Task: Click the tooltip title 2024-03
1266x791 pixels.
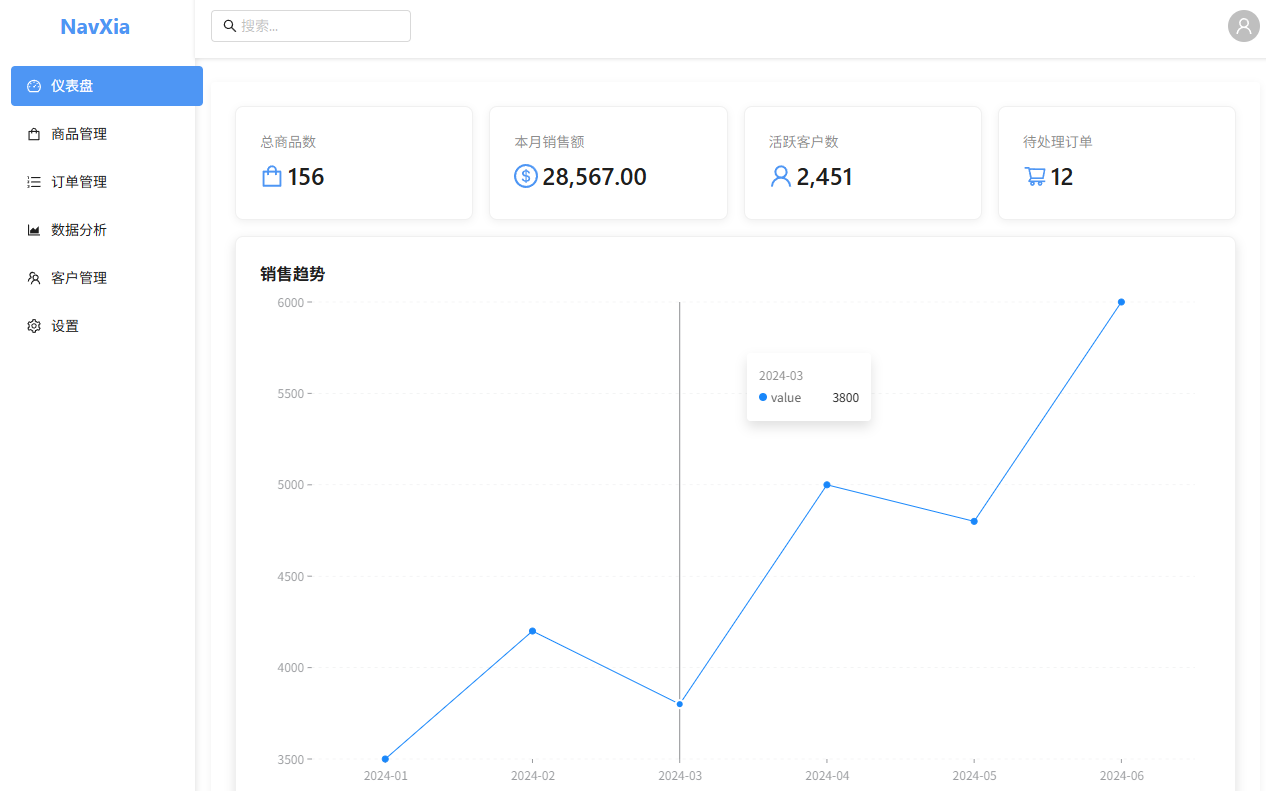Action: pos(781,376)
